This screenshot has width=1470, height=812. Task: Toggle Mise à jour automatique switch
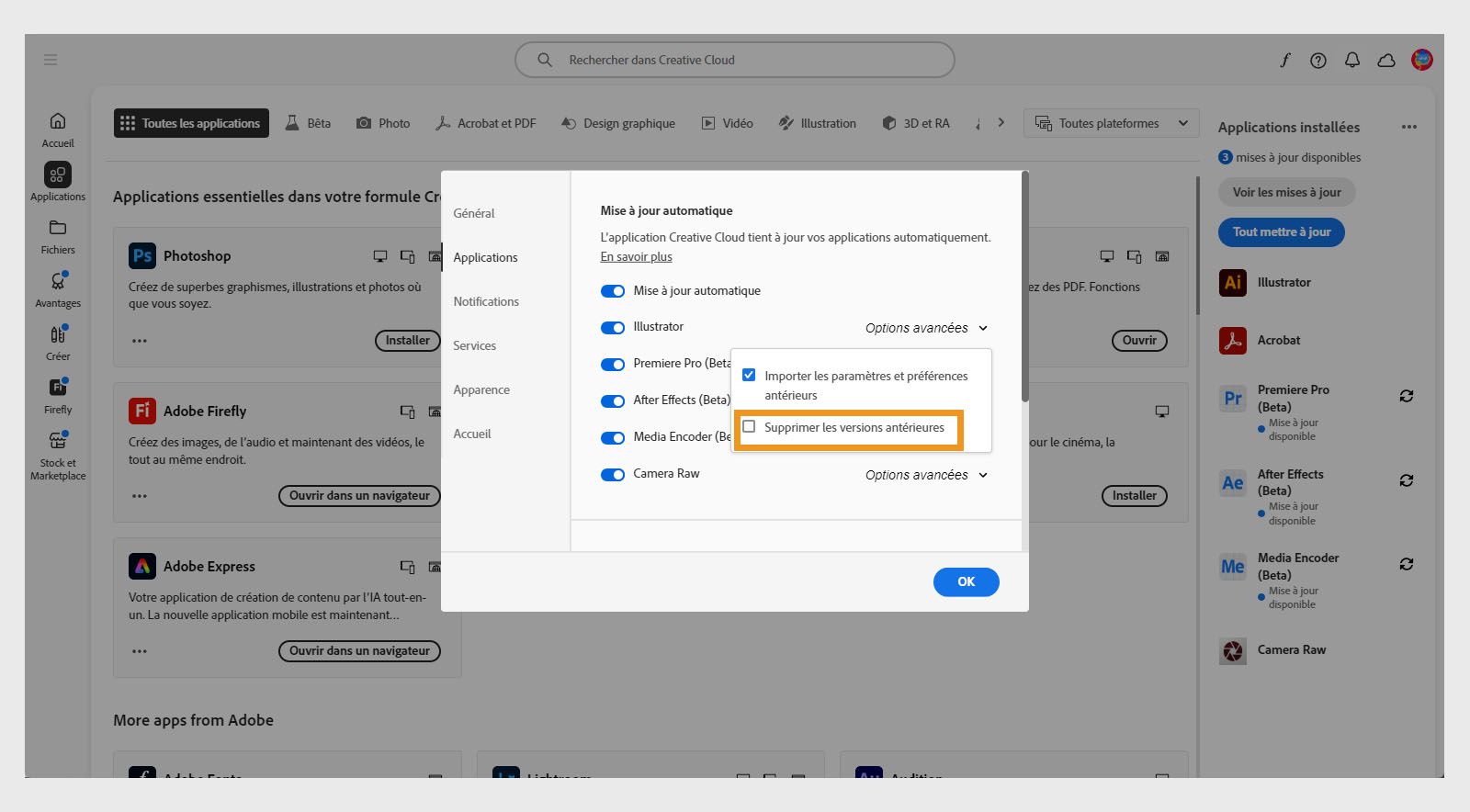613,291
